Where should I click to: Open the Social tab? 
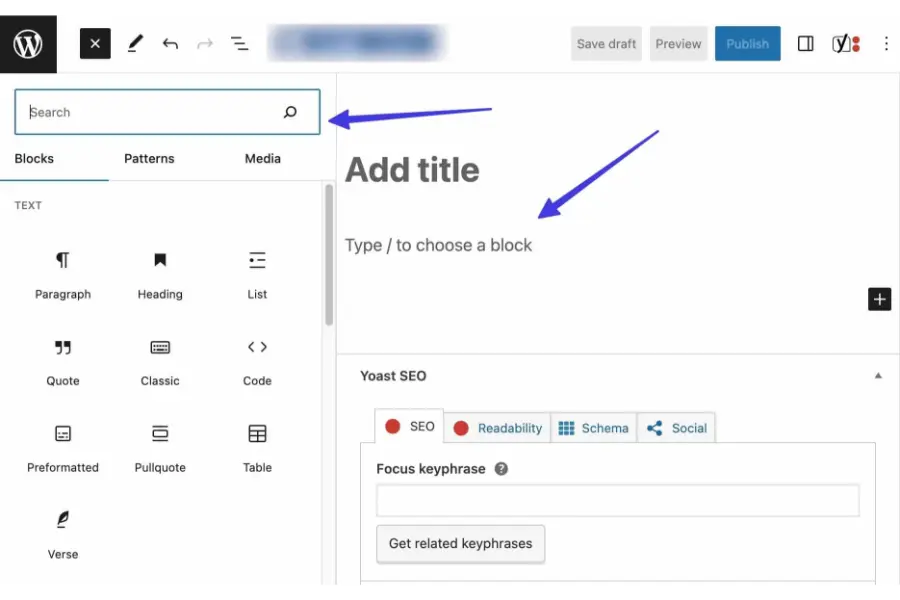[x=676, y=428]
